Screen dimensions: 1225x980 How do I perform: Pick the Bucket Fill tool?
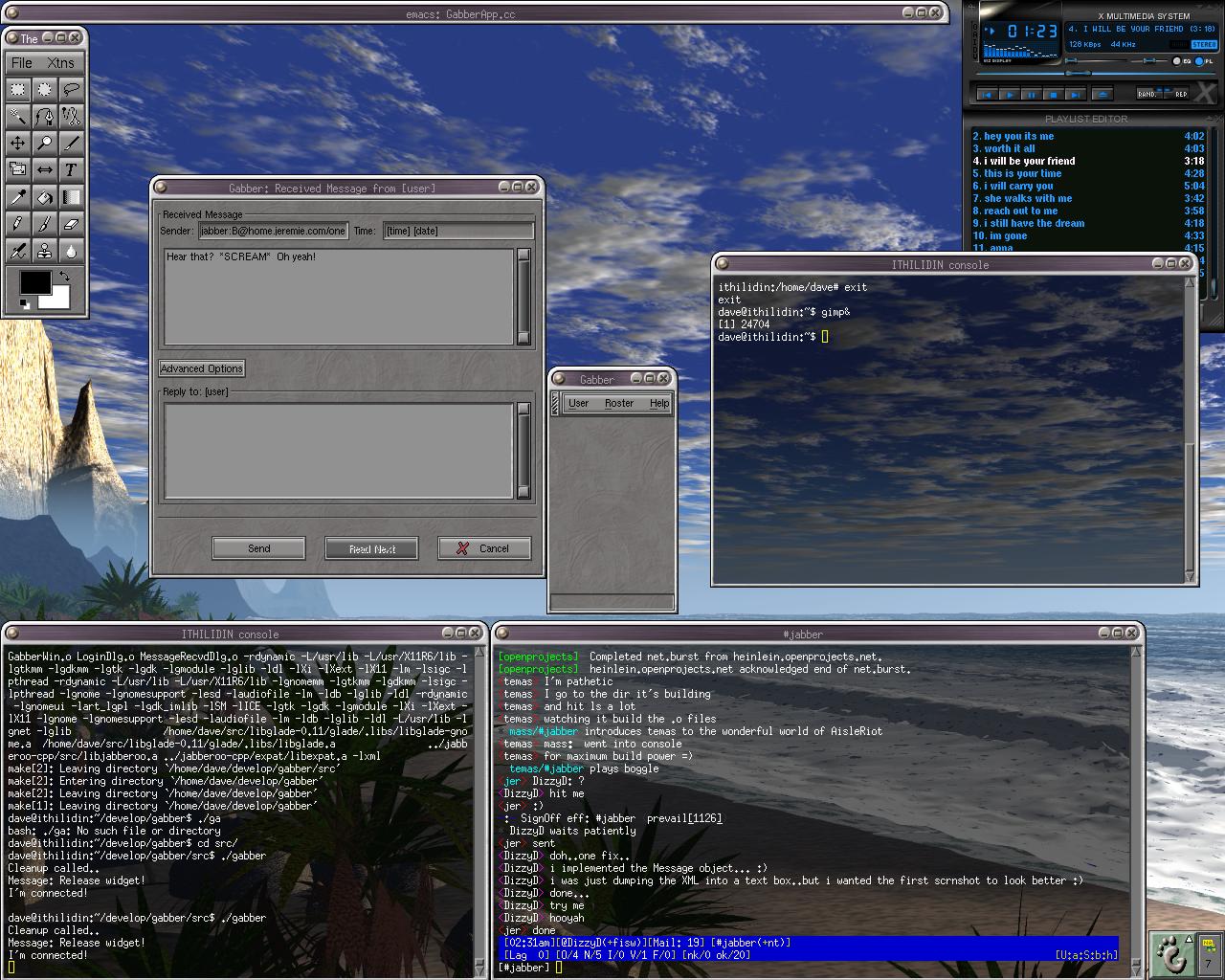pos(44,197)
